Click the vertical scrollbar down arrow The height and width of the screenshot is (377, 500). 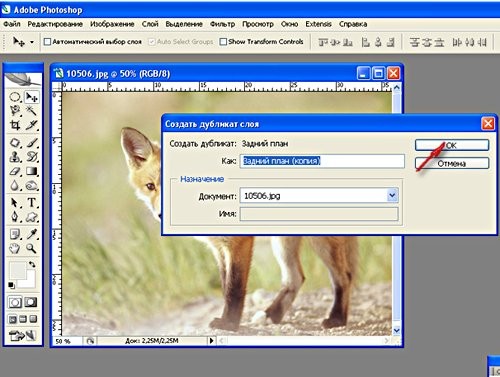coord(396,330)
